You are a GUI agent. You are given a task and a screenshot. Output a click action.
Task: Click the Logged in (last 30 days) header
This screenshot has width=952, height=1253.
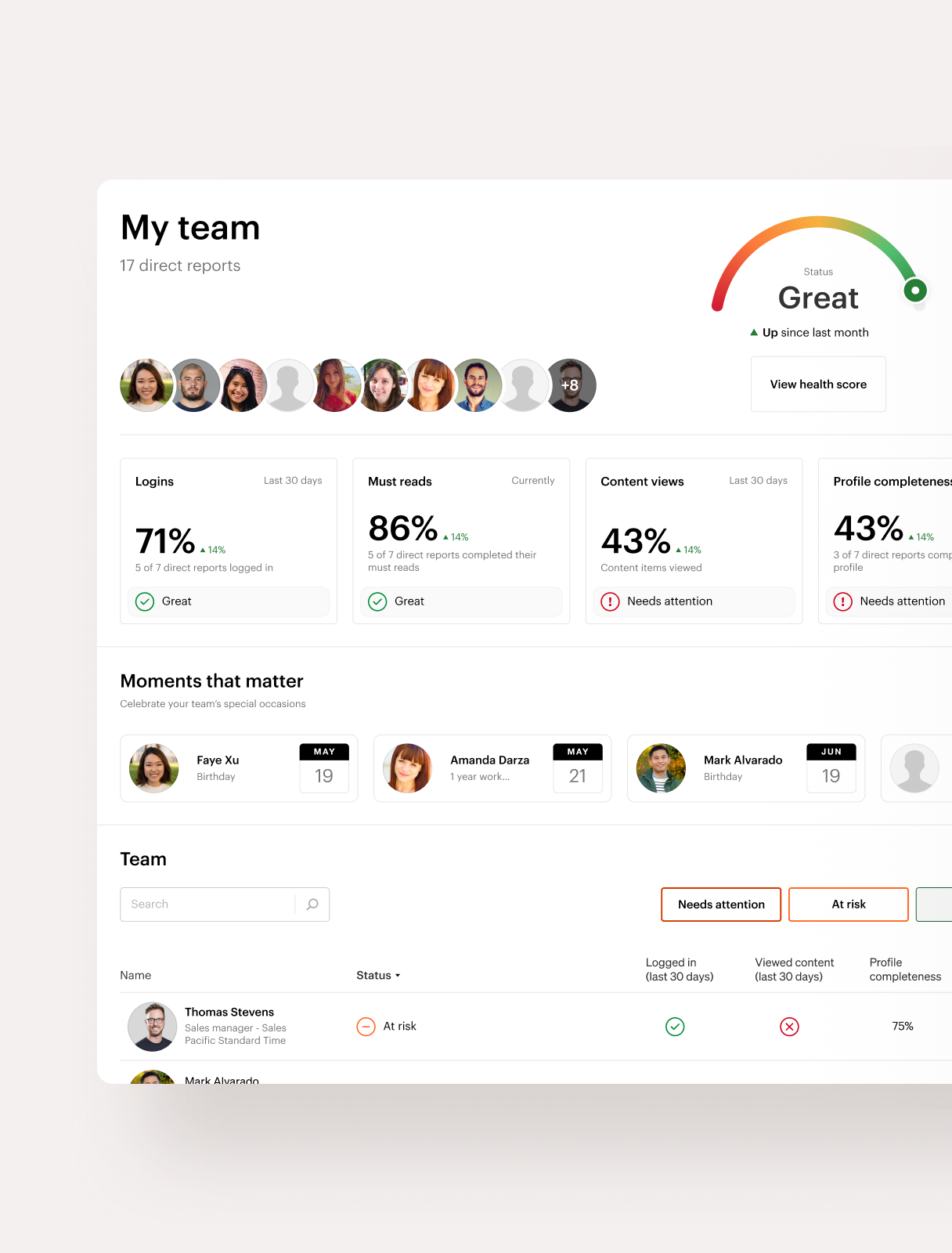click(x=680, y=970)
